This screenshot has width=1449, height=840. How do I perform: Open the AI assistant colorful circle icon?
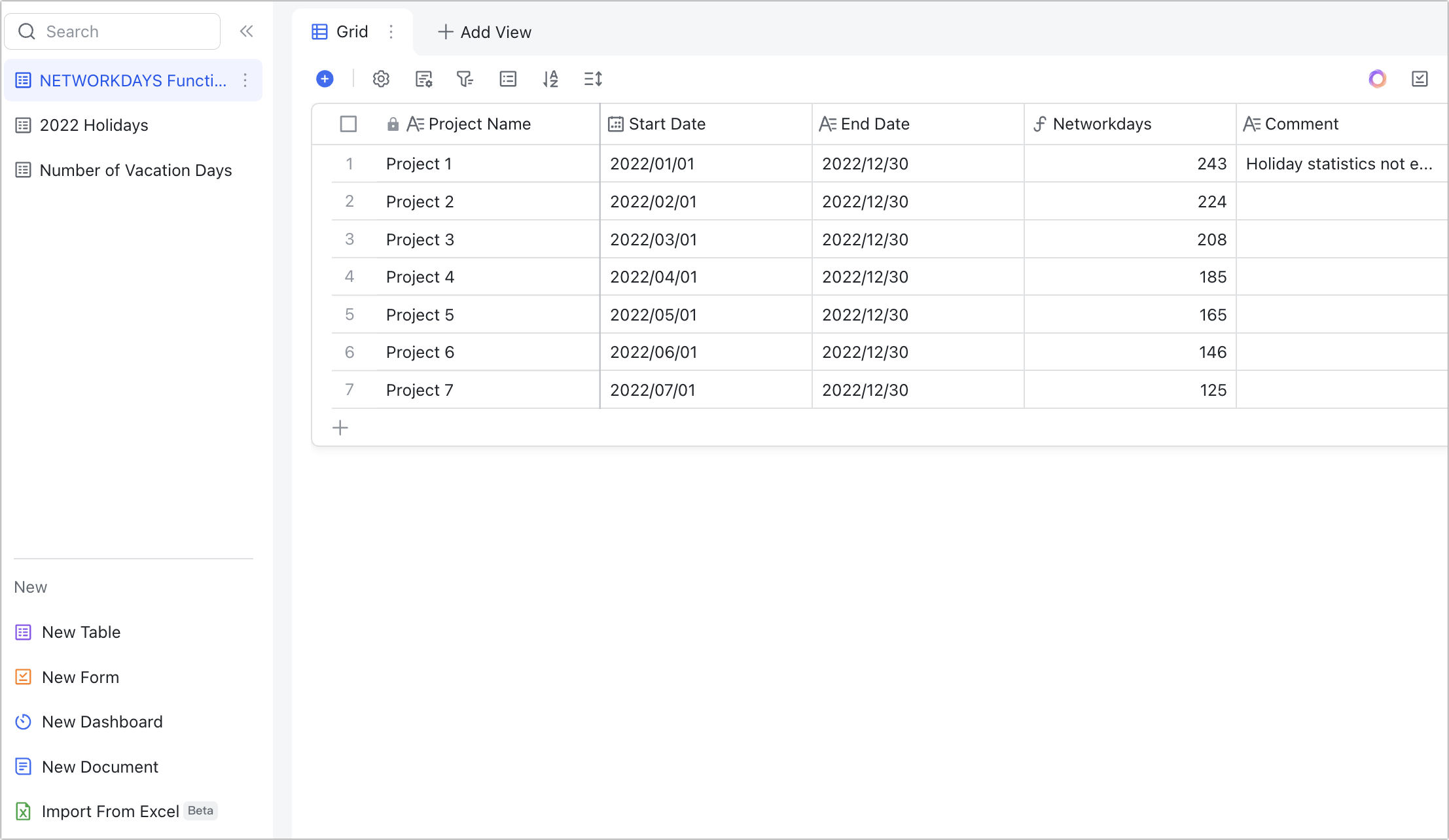coord(1377,79)
